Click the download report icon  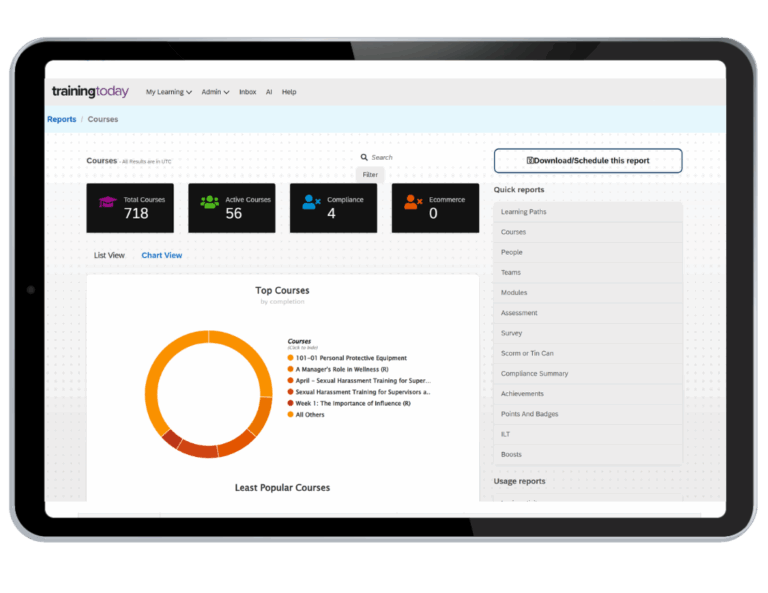coord(529,160)
